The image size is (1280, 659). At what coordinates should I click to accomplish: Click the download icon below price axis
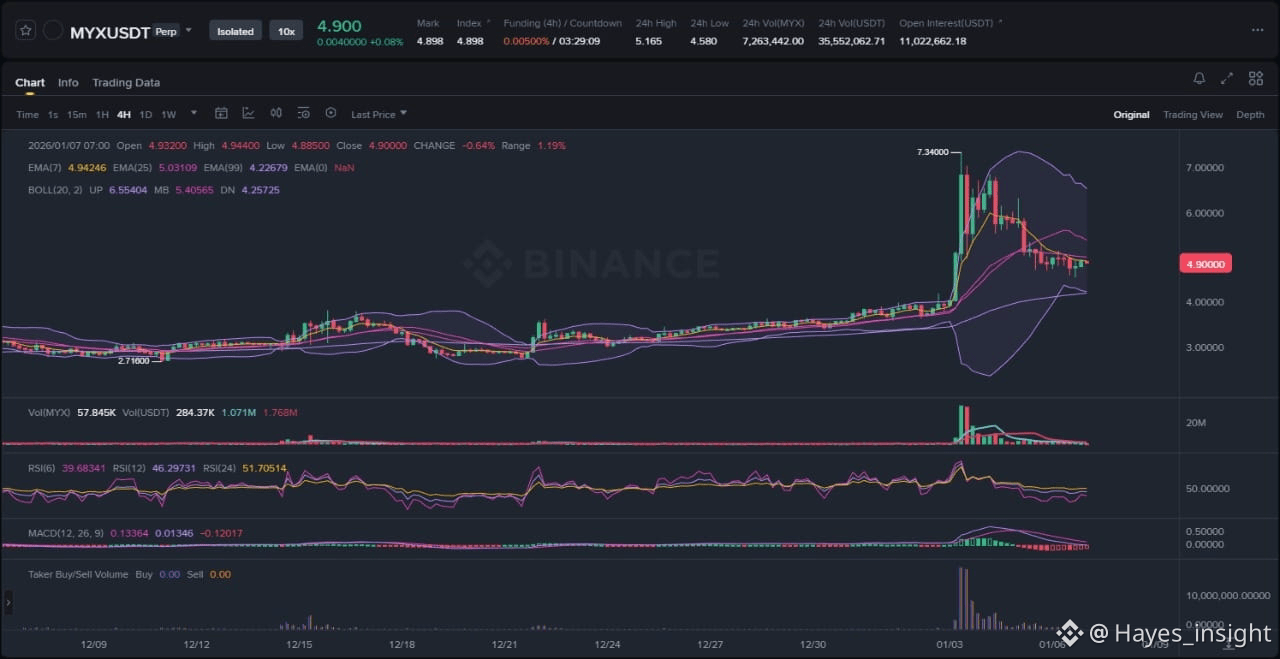coord(1229,645)
